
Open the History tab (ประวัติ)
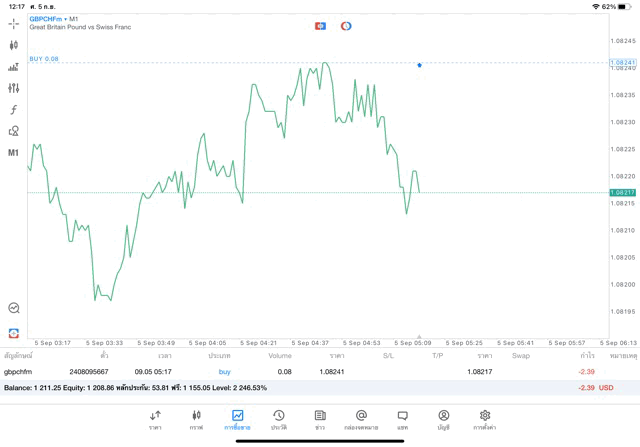pyautogui.click(x=278, y=418)
